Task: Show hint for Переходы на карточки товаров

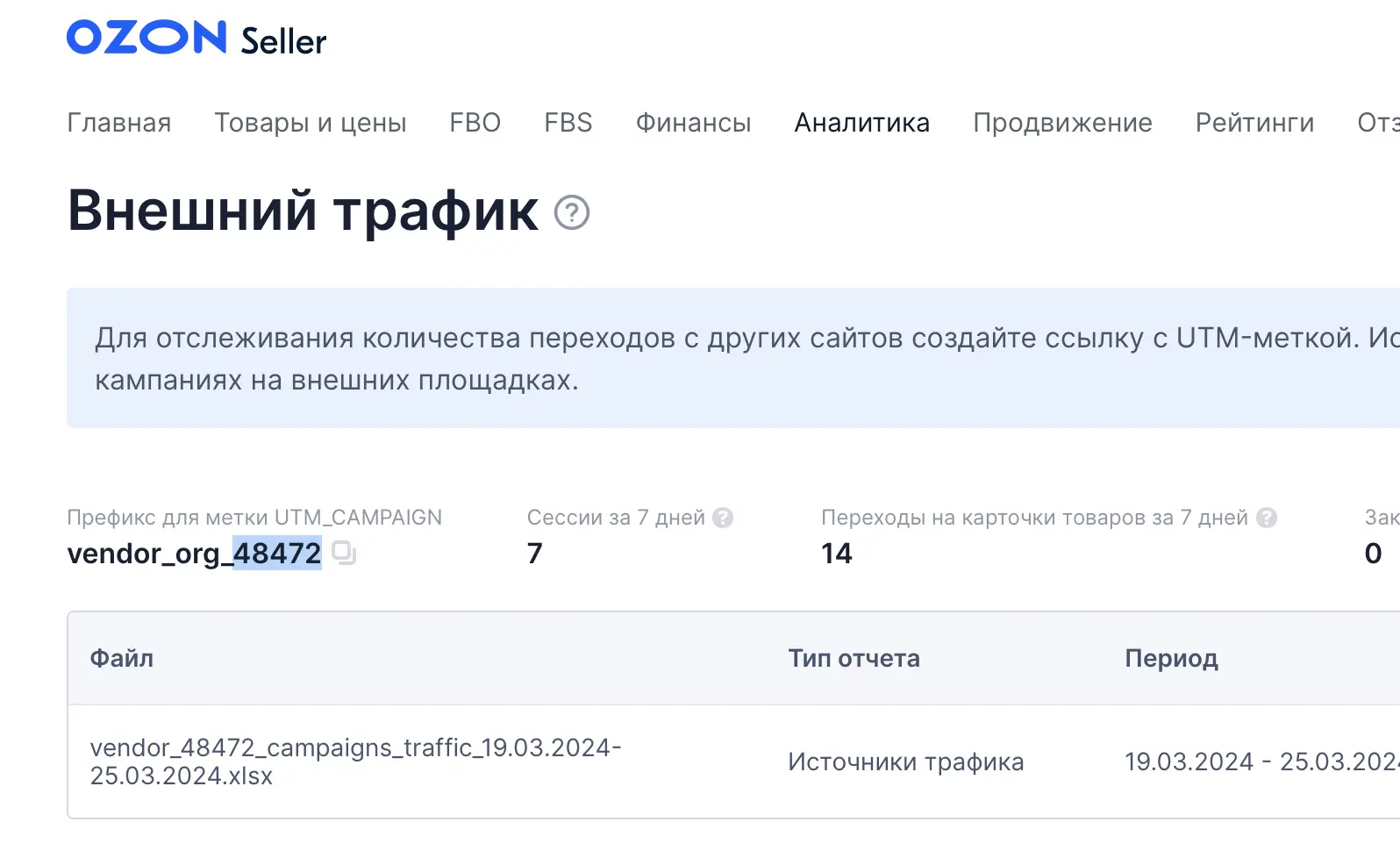Action: [x=1267, y=518]
